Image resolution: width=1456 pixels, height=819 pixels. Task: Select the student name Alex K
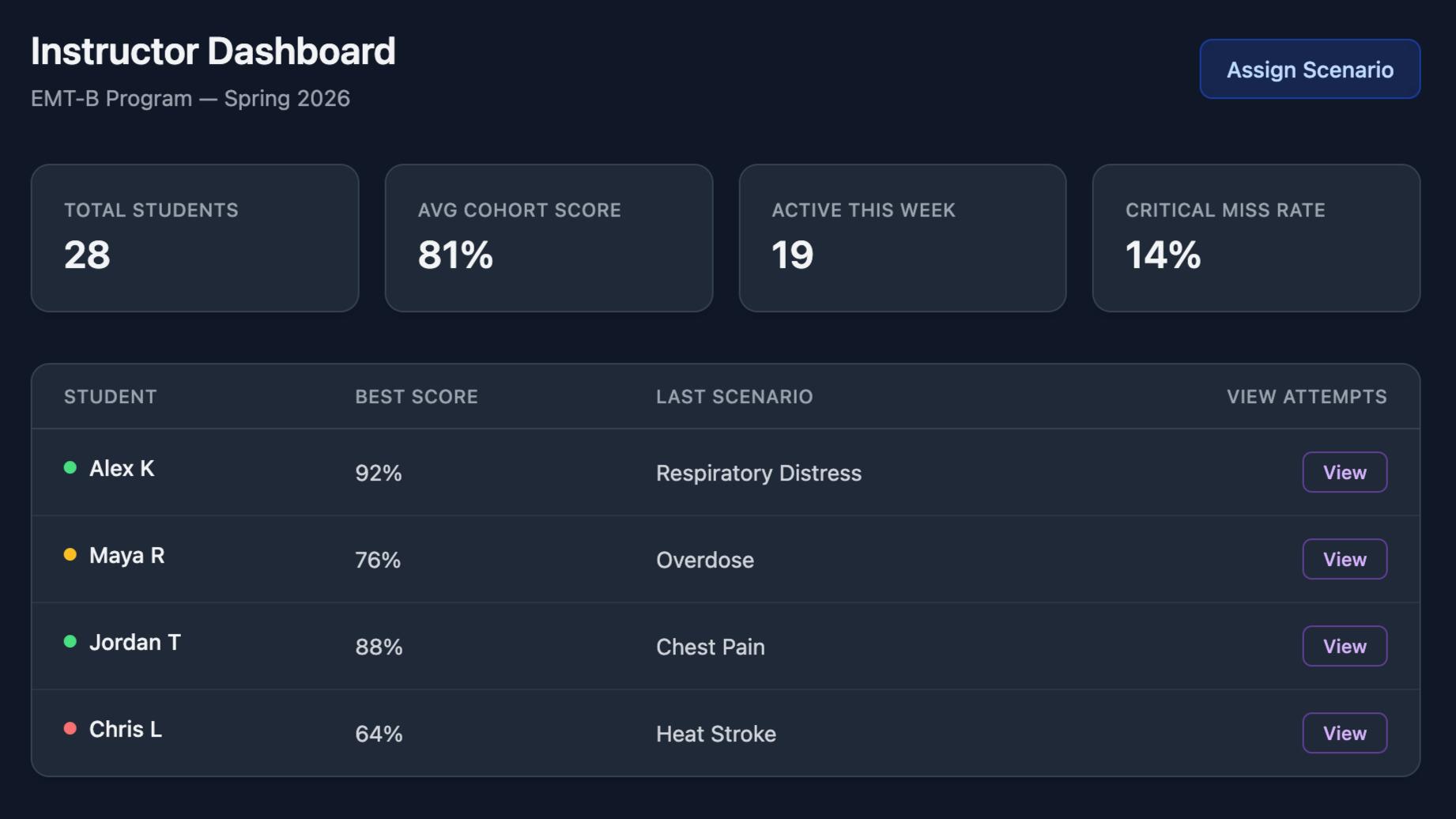click(x=123, y=468)
